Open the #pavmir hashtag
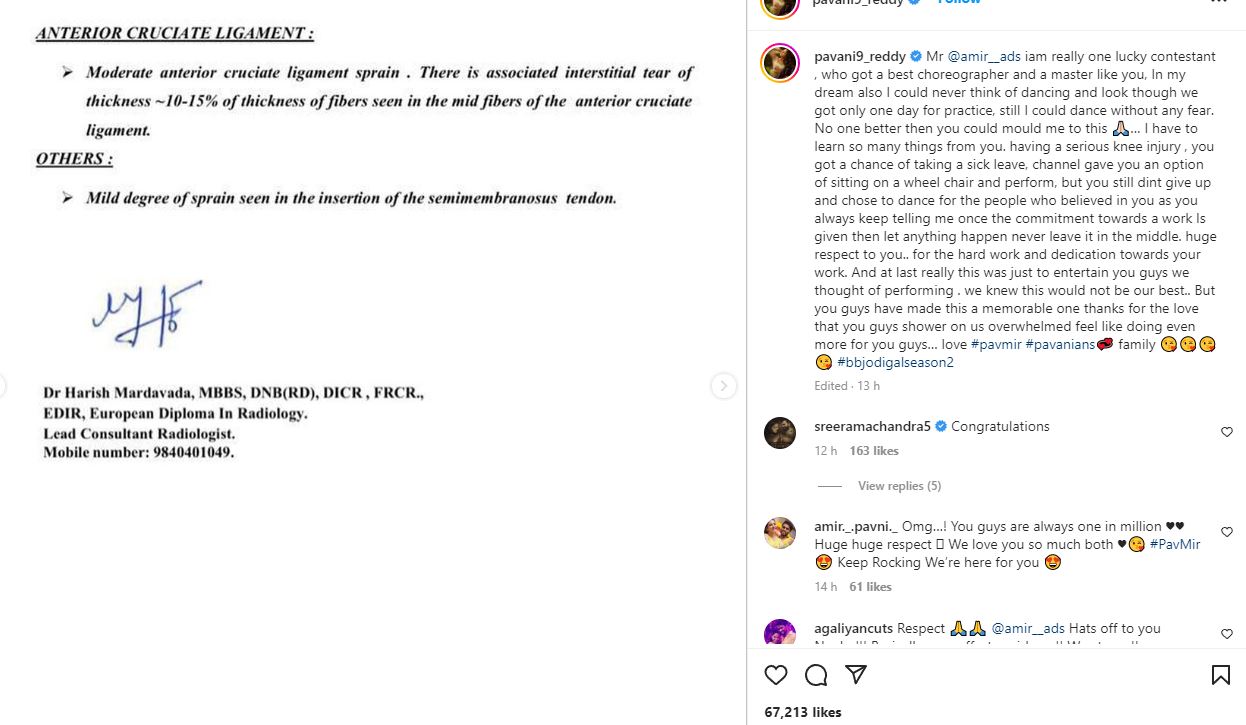Viewport: 1246px width, 725px height. coord(995,343)
